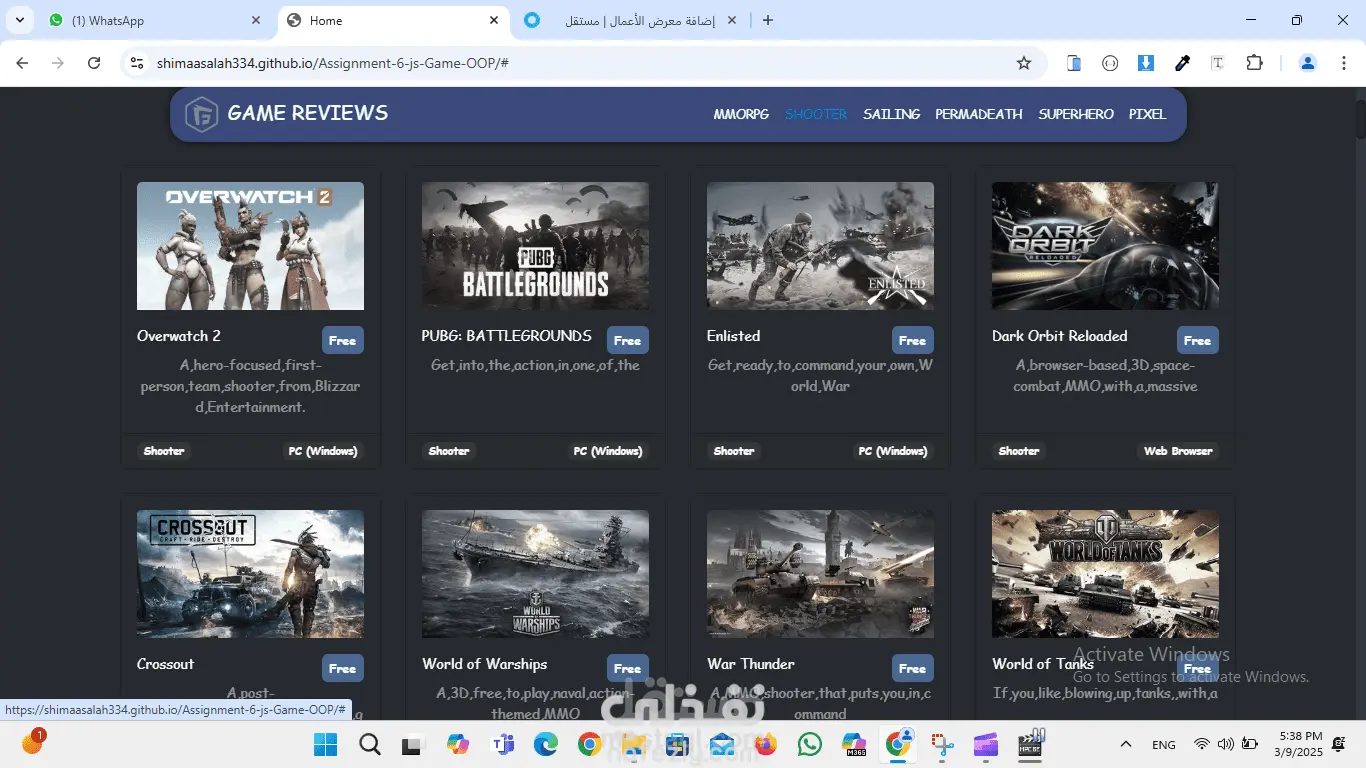Open the Extensions puzzle menu
This screenshot has width=1366, height=768.
pos(1254,63)
